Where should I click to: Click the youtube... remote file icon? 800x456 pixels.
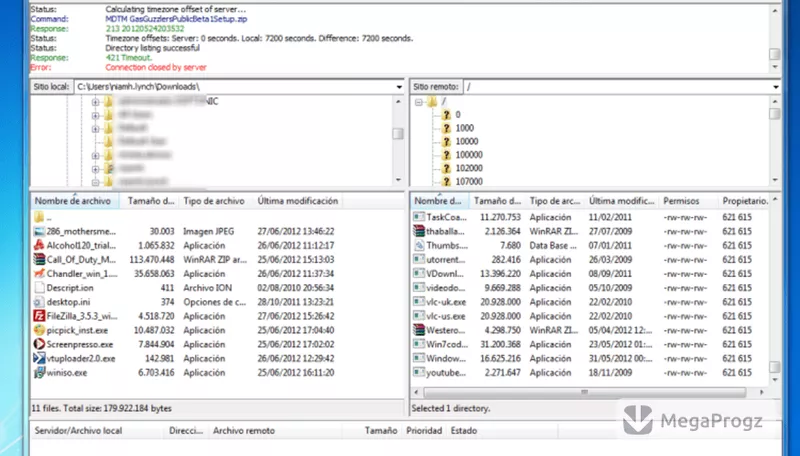pyautogui.click(x=419, y=372)
